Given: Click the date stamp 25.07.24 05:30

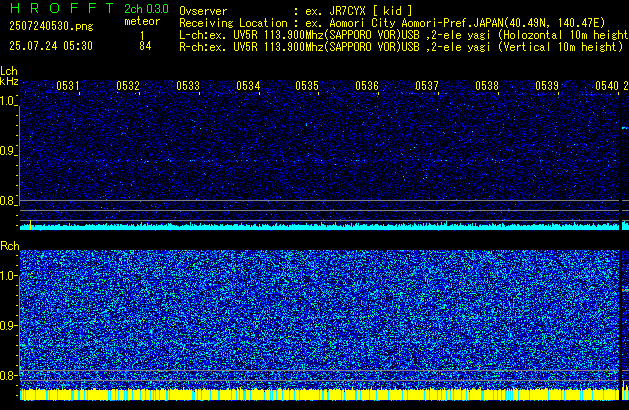Looking at the screenshot, I should [51, 46].
